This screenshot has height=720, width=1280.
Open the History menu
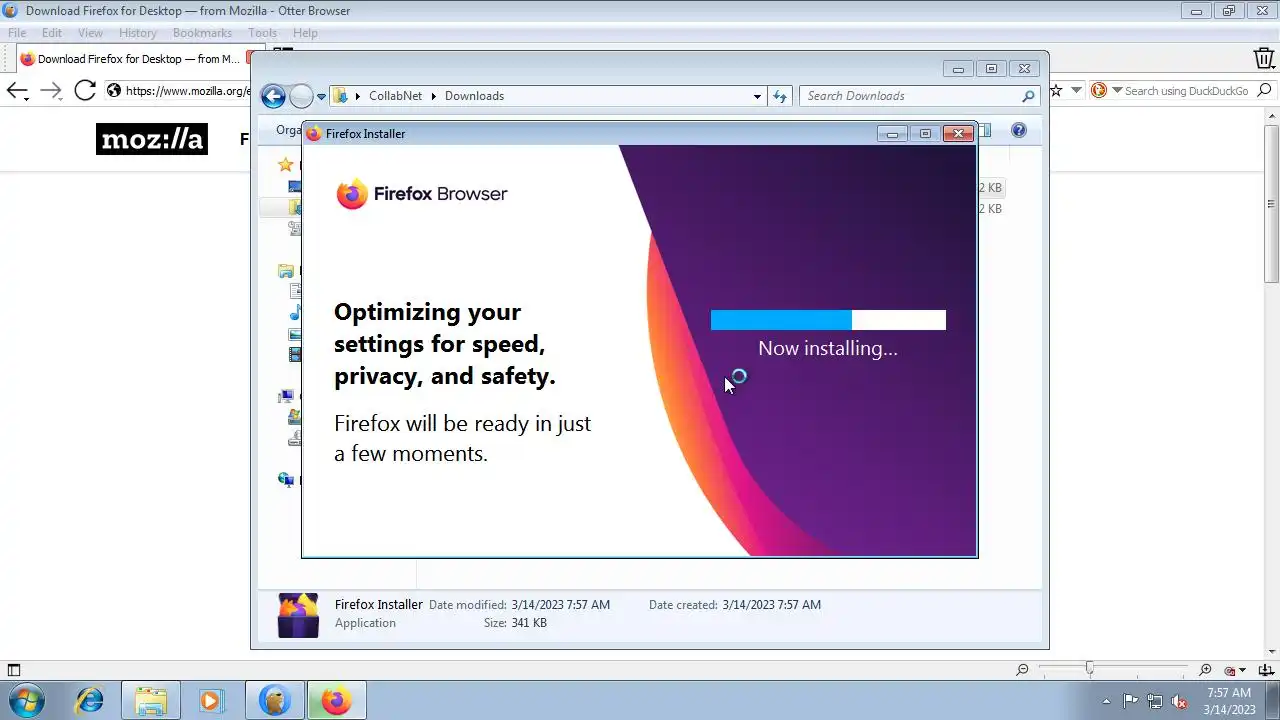coord(138,33)
